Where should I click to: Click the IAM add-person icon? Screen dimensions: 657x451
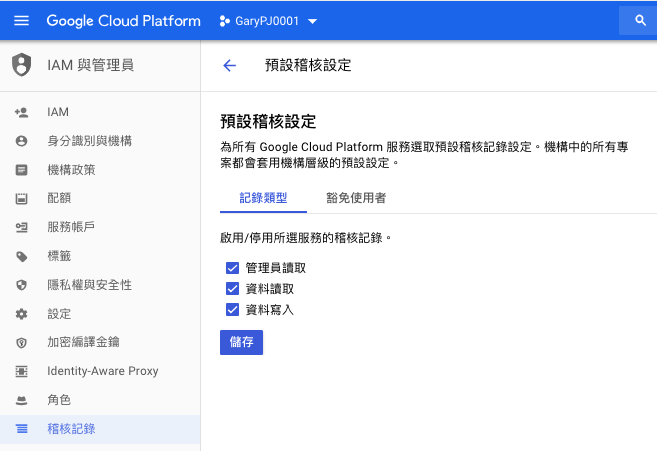pos(21,112)
